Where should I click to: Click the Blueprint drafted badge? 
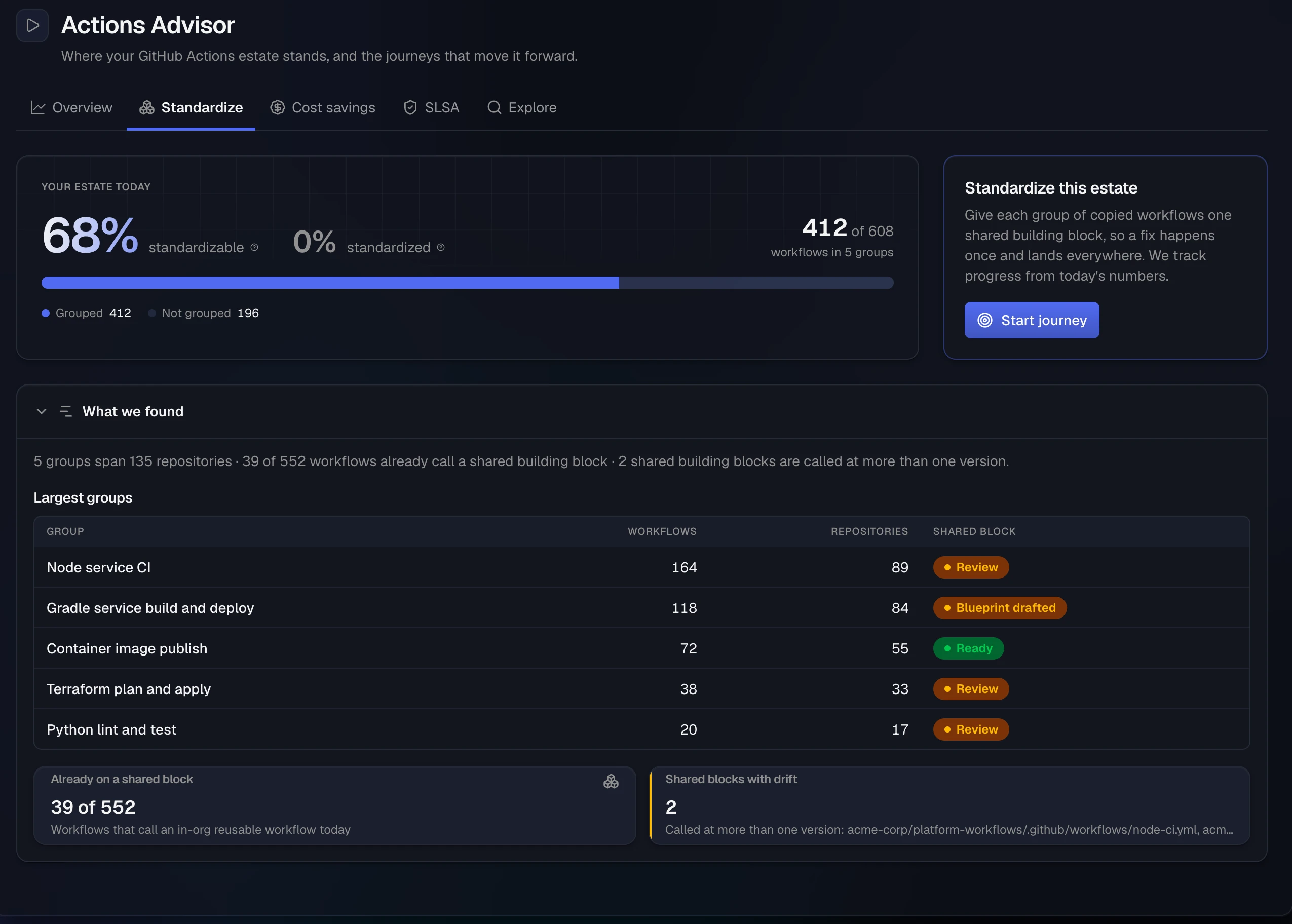point(1000,608)
